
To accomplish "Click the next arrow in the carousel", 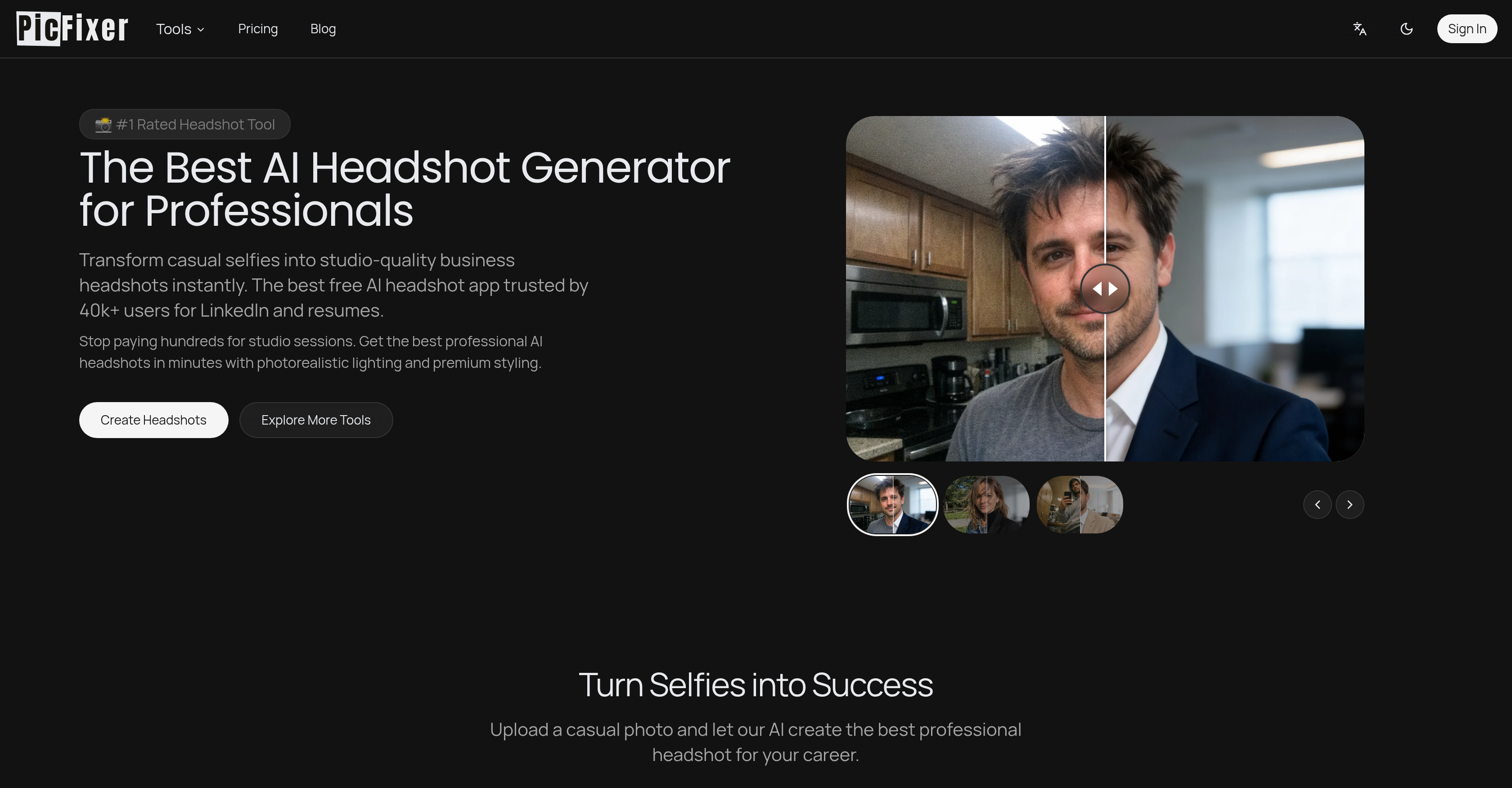I will (x=1350, y=504).
